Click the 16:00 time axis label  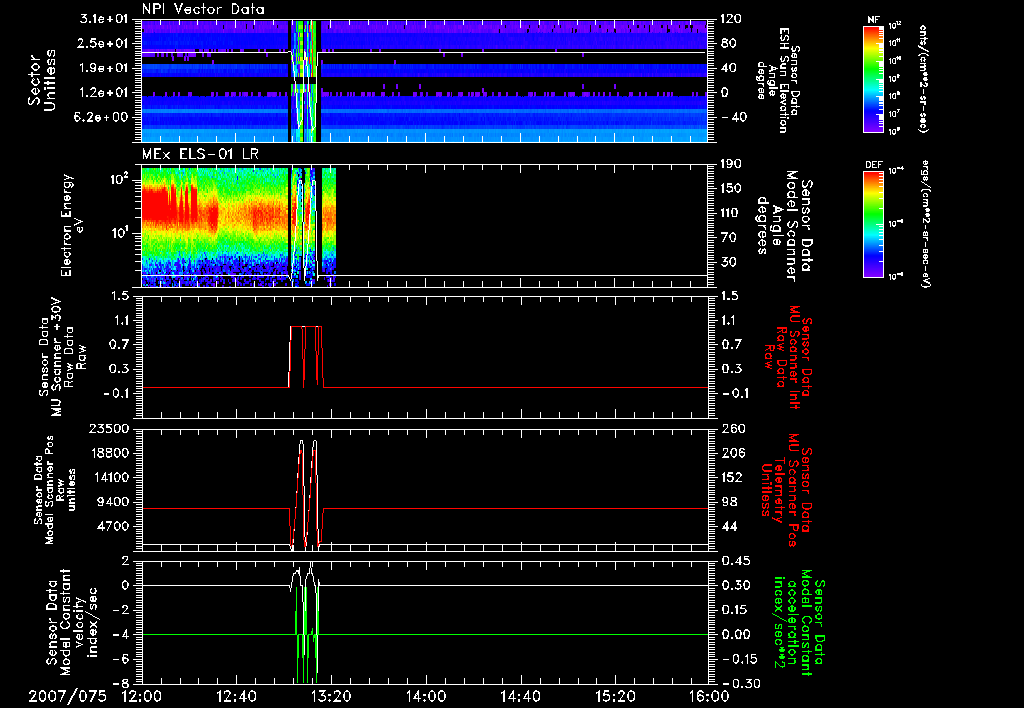point(709,696)
